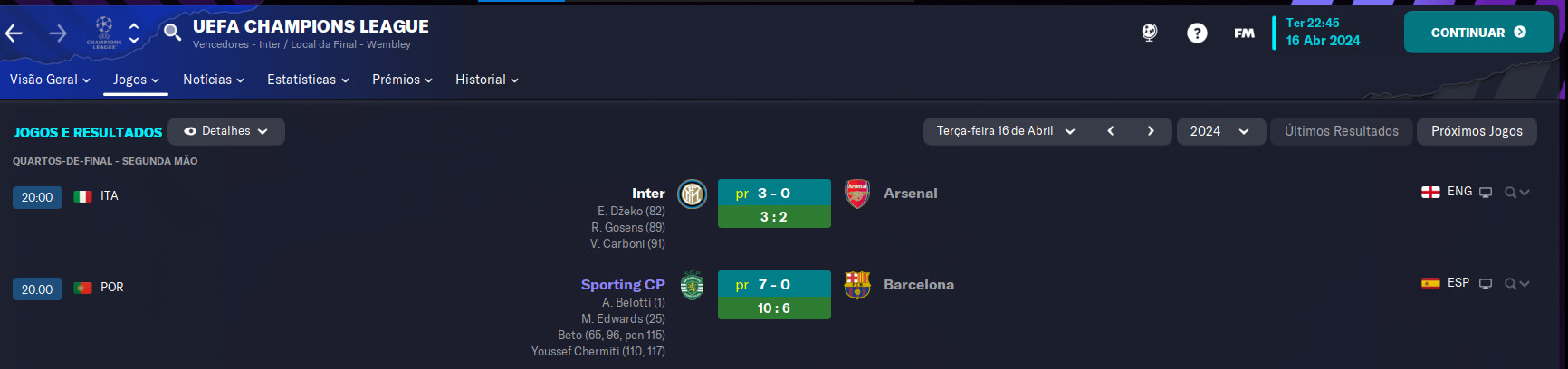Toggle the Detalhes eye view option
1568x369 pixels.
(226, 131)
